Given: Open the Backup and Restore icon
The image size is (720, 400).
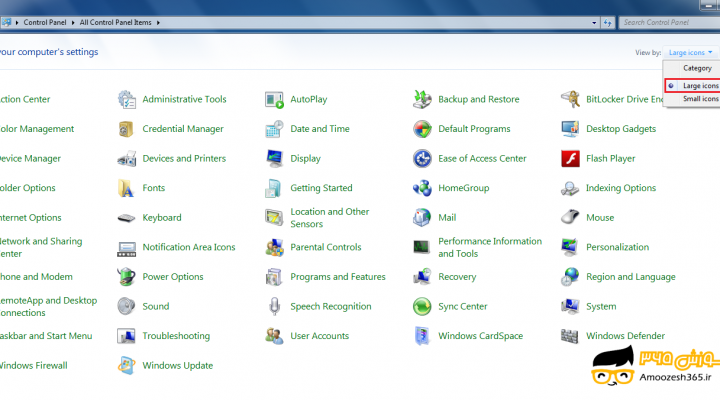Looking at the screenshot, I should (422, 99).
